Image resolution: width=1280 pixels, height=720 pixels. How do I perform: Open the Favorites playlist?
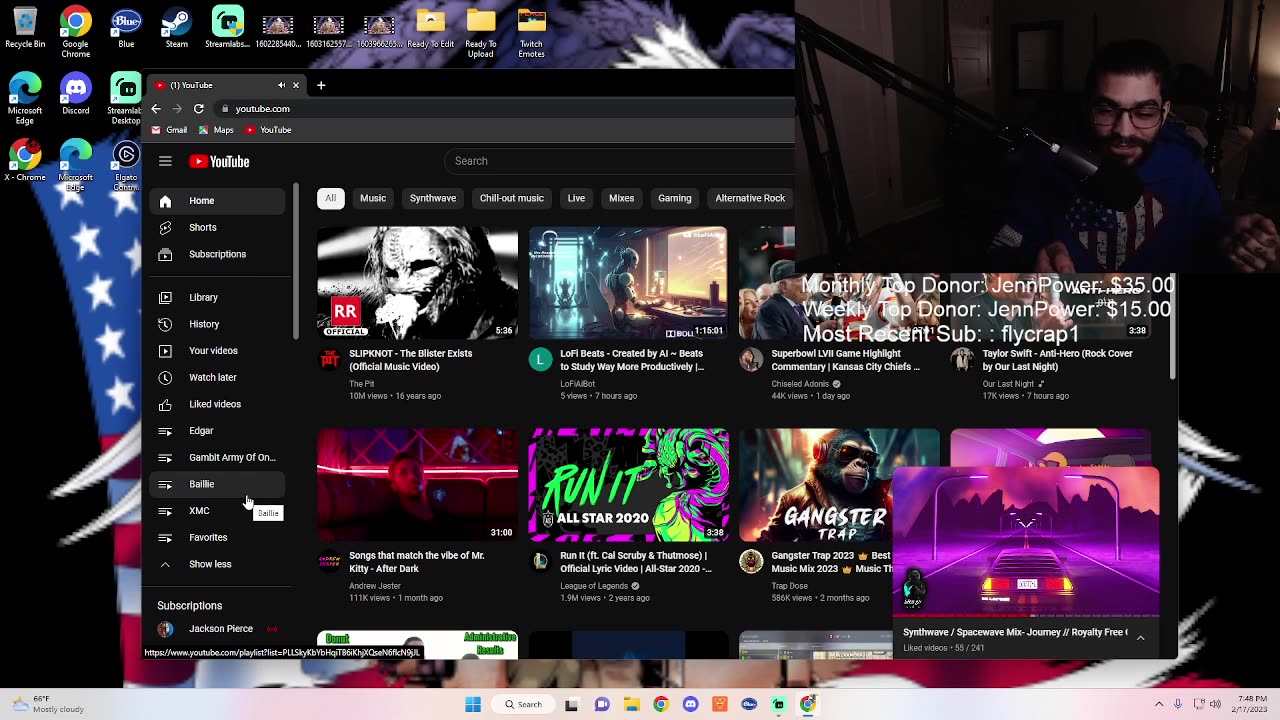(x=217, y=537)
